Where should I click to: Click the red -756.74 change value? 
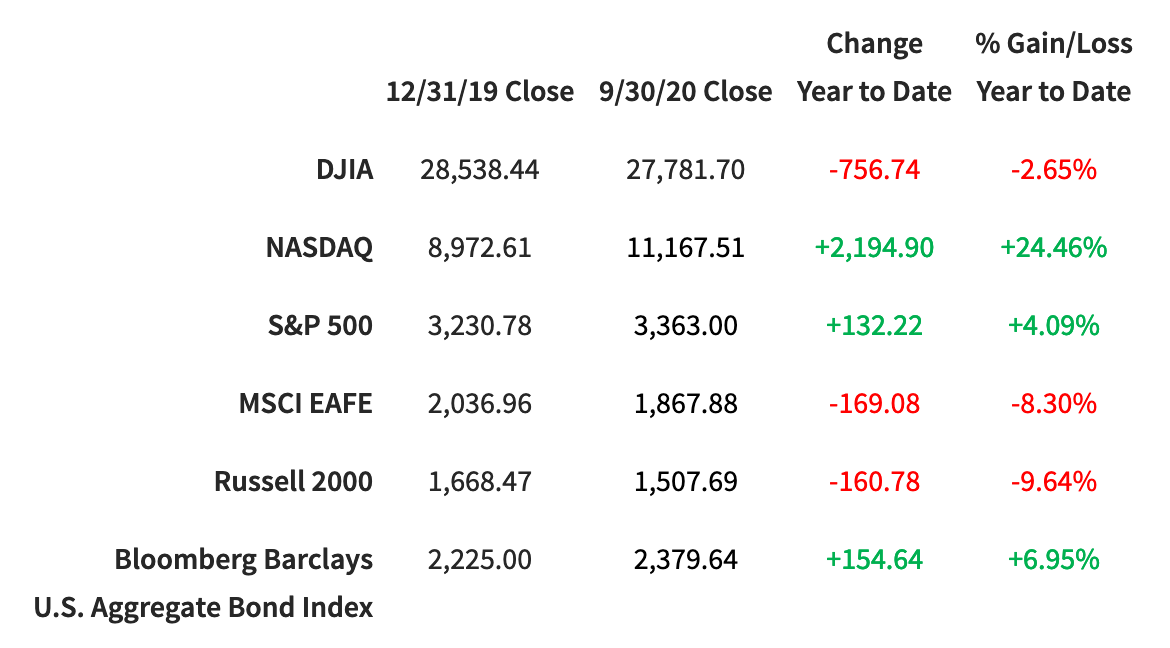(874, 170)
